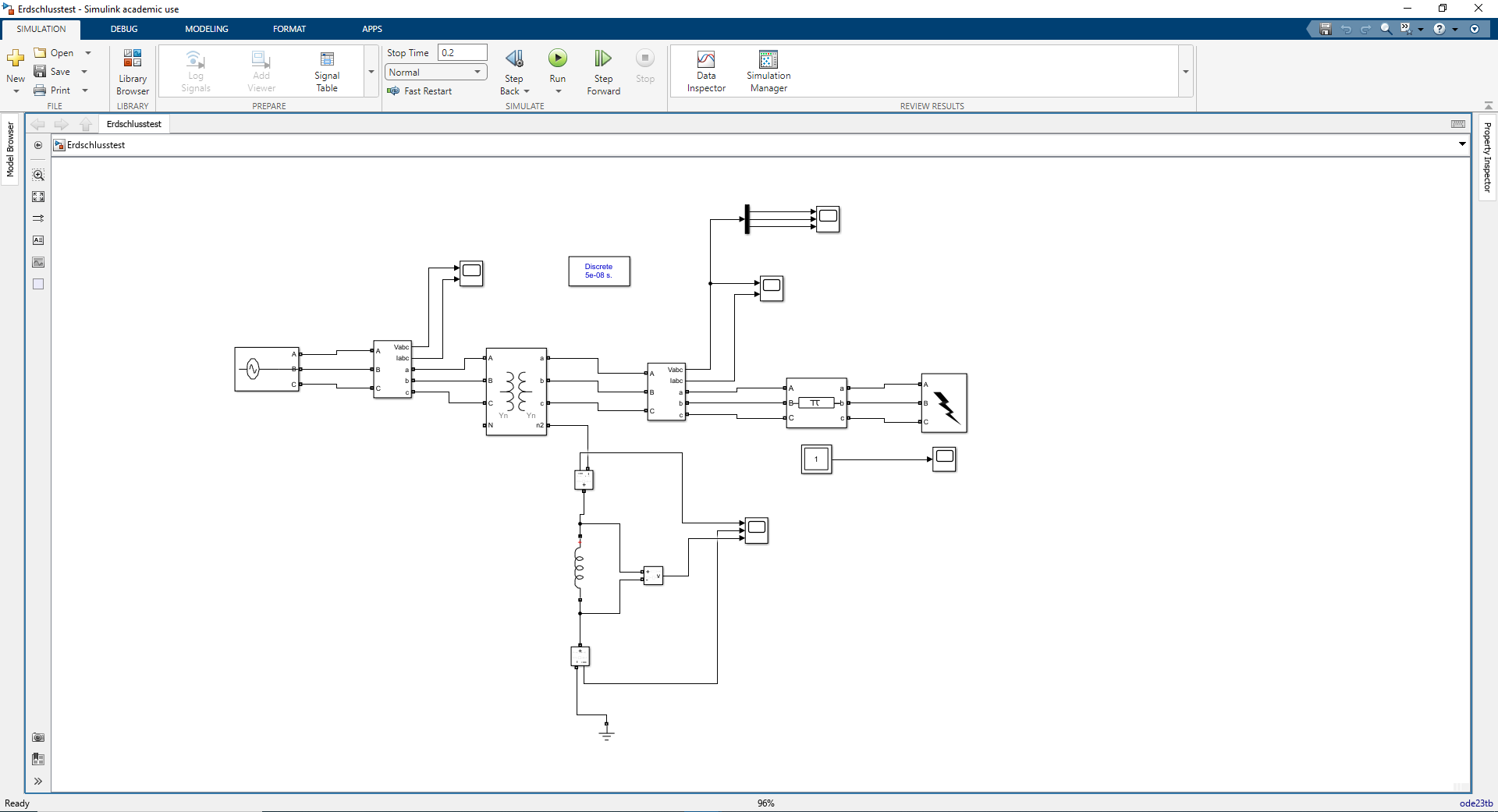Image resolution: width=1498 pixels, height=812 pixels.
Task: Toggle the Model Browser side panel
Action: [10, 149]
